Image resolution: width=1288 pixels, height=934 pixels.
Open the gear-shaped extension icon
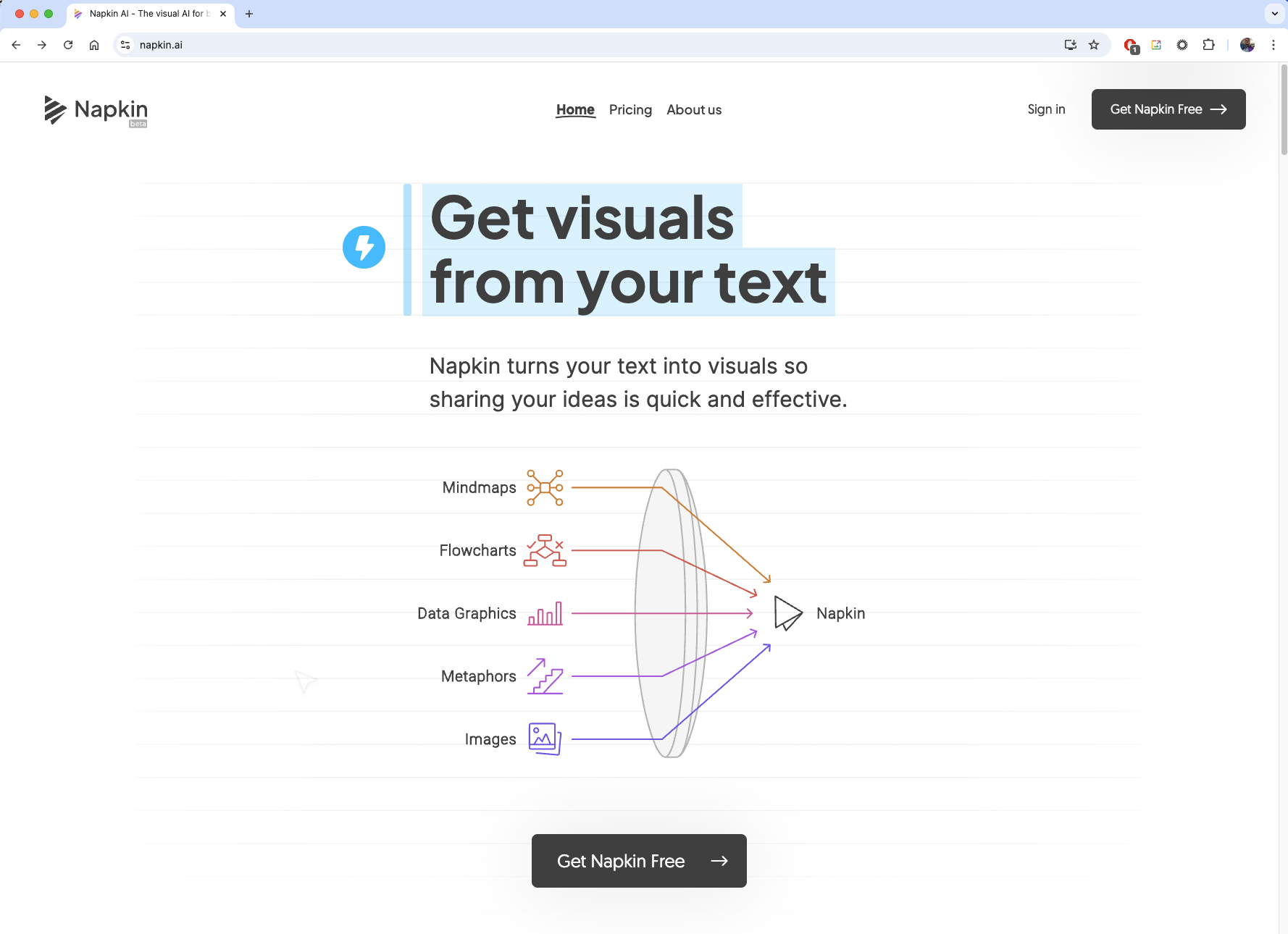pyautogui.click(x=1182, y=45)
